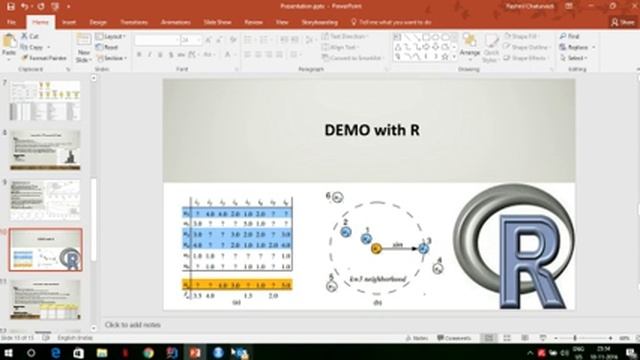
Task: Click the Cut scissors icon
Action: [24, 36]
